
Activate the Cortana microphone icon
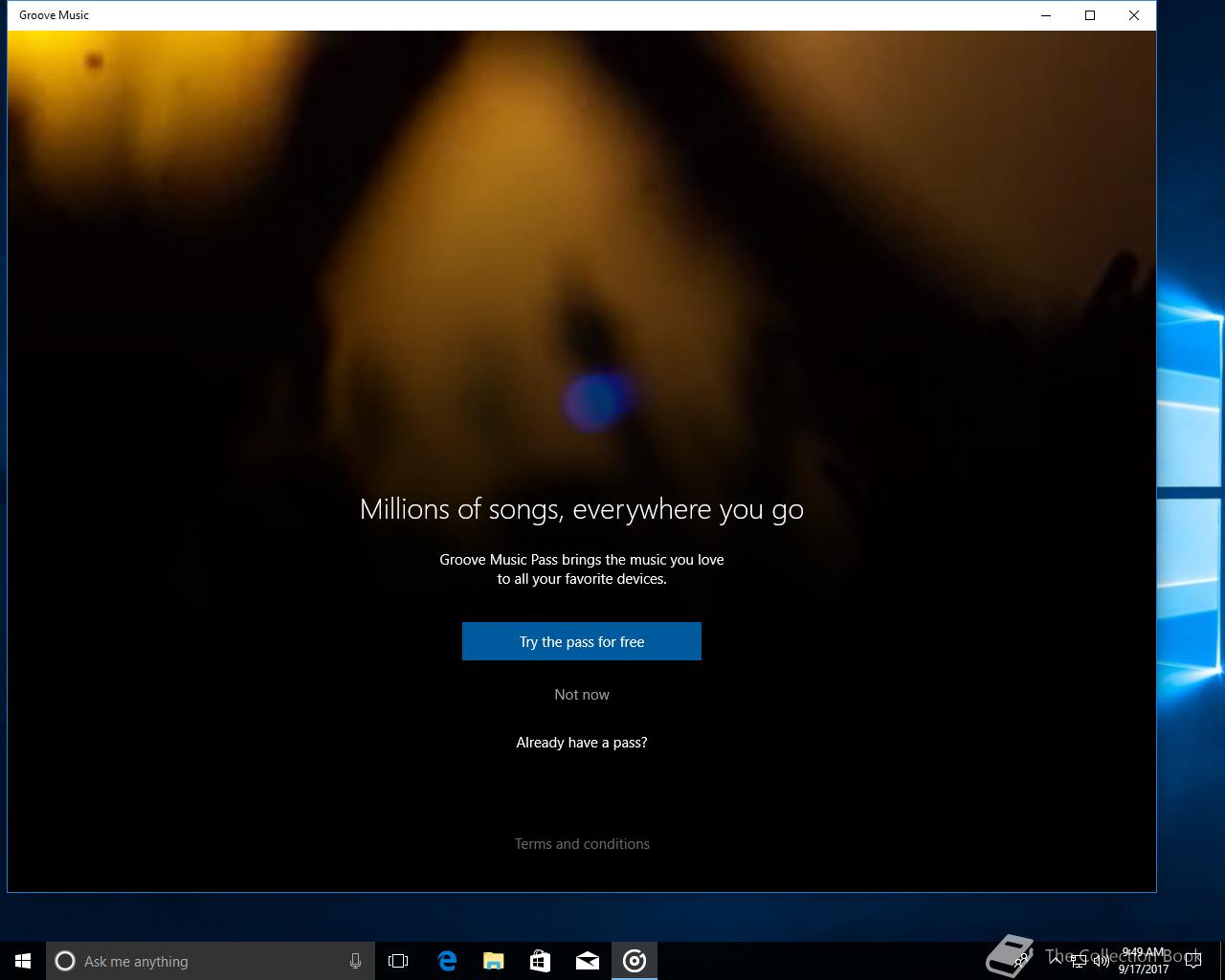(x=355, y=961)
